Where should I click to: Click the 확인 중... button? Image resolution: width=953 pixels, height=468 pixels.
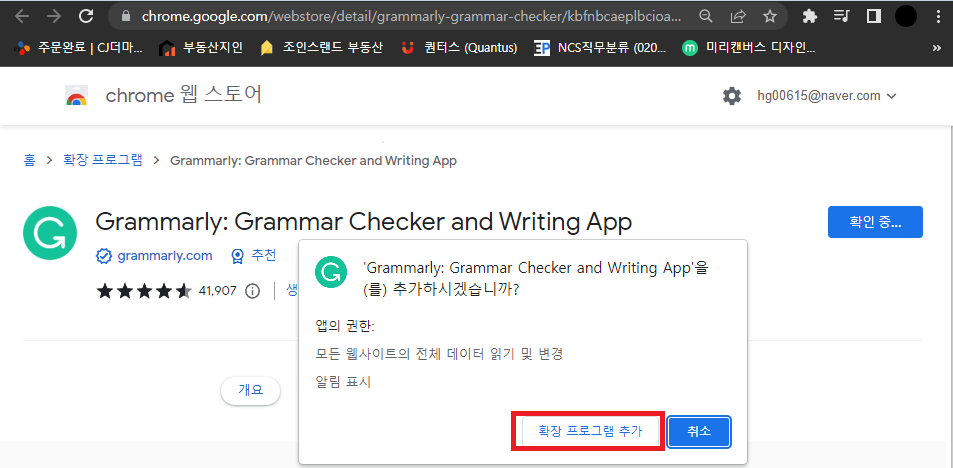coord(875,222)
